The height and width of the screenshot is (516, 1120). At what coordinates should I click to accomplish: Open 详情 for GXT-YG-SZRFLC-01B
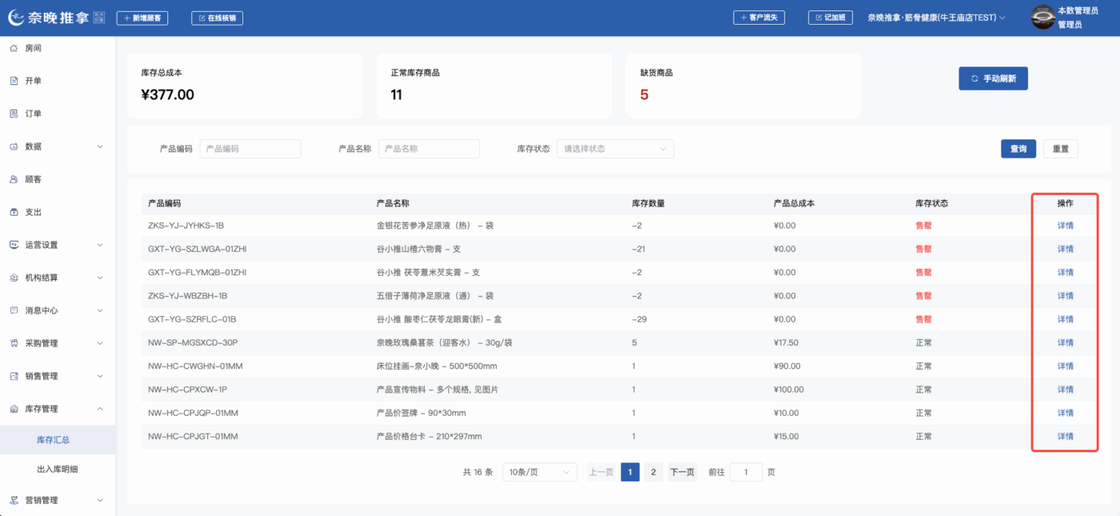(1065, 319)
